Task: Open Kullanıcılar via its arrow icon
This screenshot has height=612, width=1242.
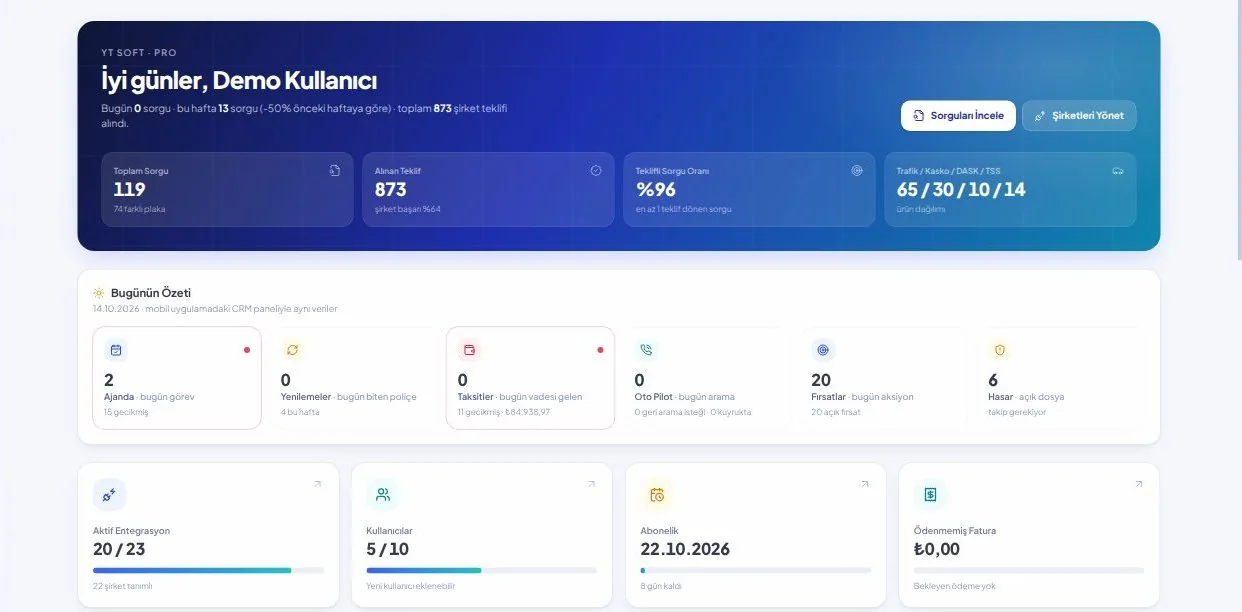Action: pyautogui.click(x=591, y=484)
